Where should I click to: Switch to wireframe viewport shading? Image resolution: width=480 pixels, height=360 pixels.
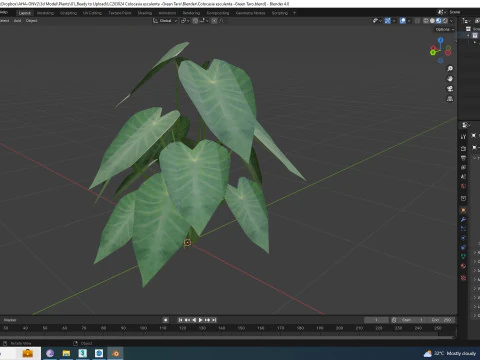(x=426, y=21)
